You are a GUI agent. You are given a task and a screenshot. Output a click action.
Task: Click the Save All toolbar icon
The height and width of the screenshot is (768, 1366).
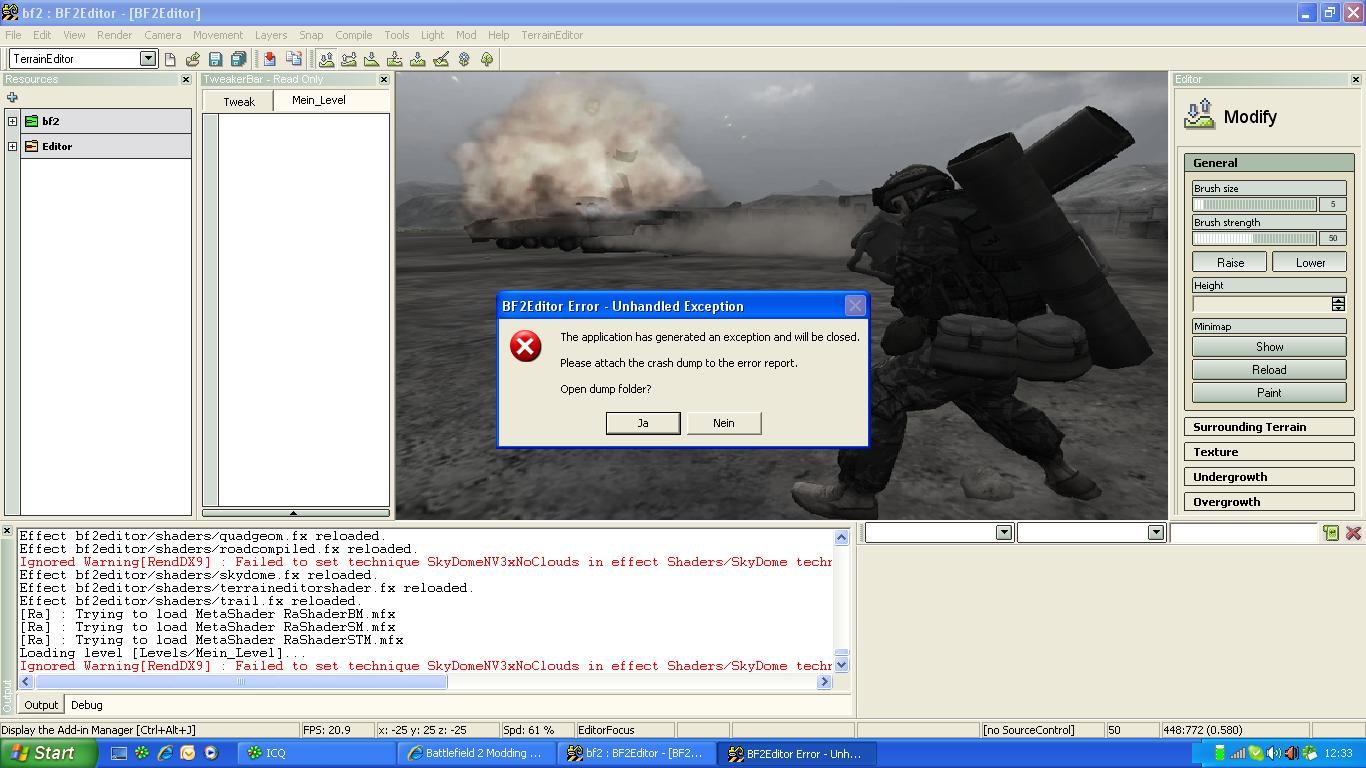click(x=239, y=59)
